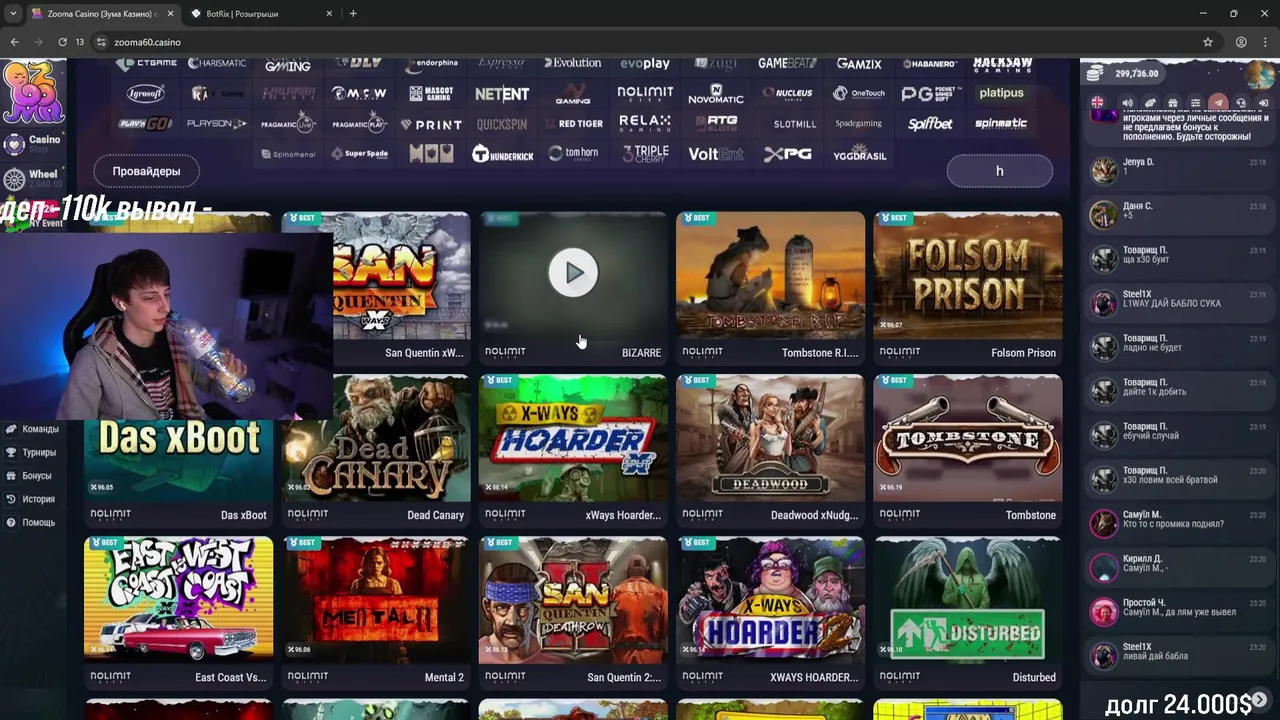This screenshot has width=1280, height=720.
Task: Open the gift box bonuses icon
Action: 1173,103
